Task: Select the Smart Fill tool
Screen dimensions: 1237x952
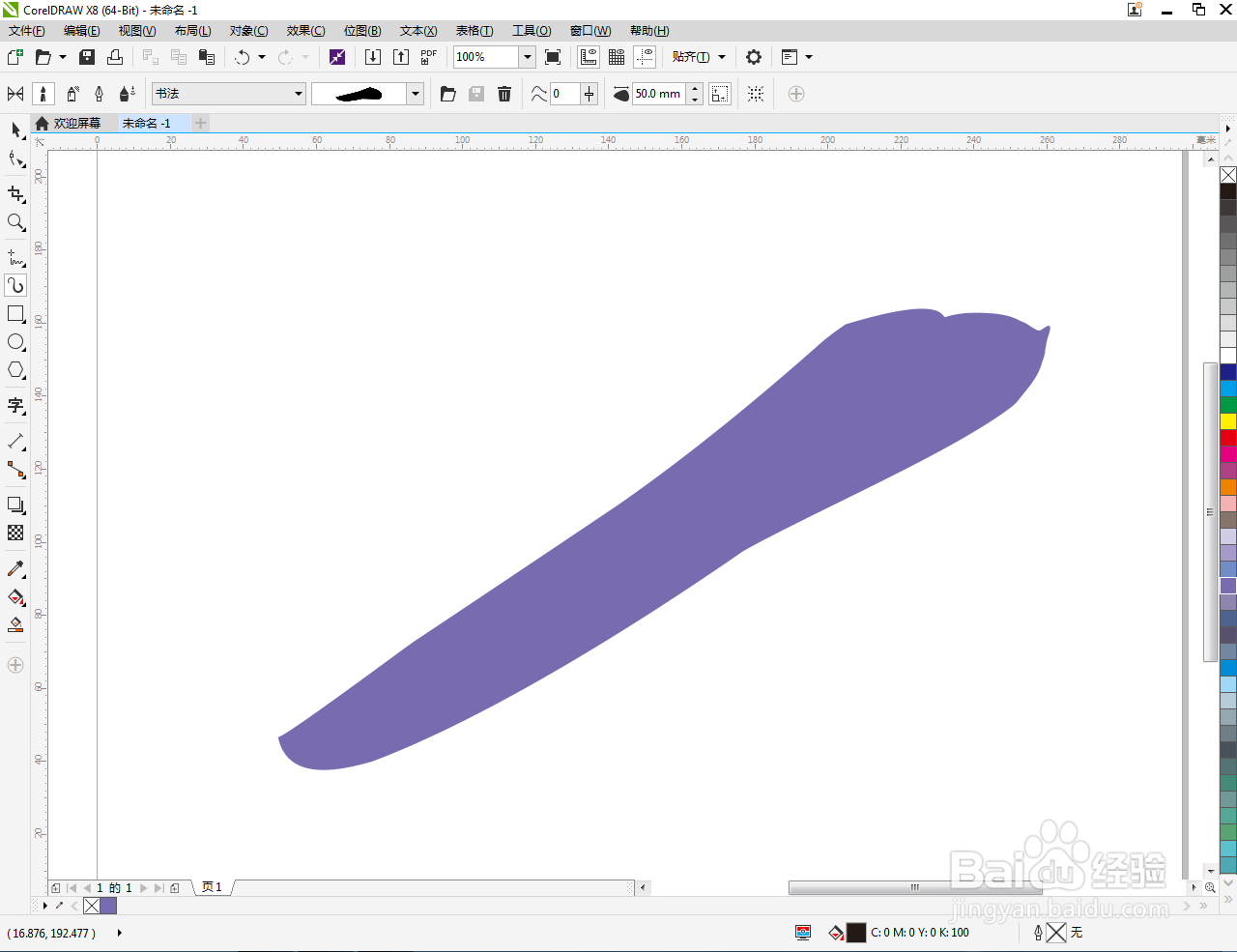Action: (x=15, y=625)
